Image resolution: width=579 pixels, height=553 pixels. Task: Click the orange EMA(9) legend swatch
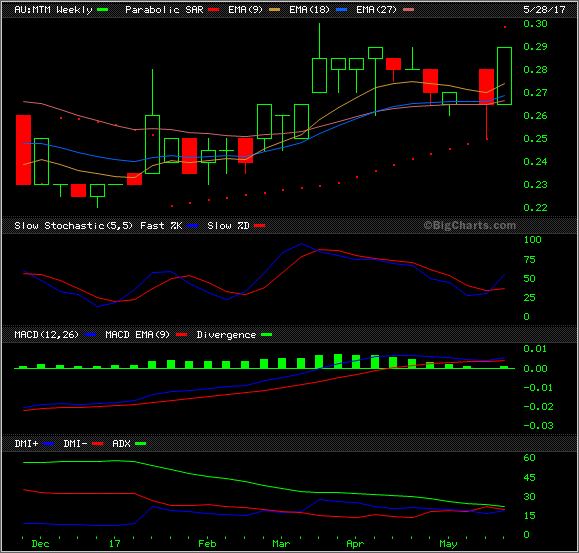pos(274,10)
